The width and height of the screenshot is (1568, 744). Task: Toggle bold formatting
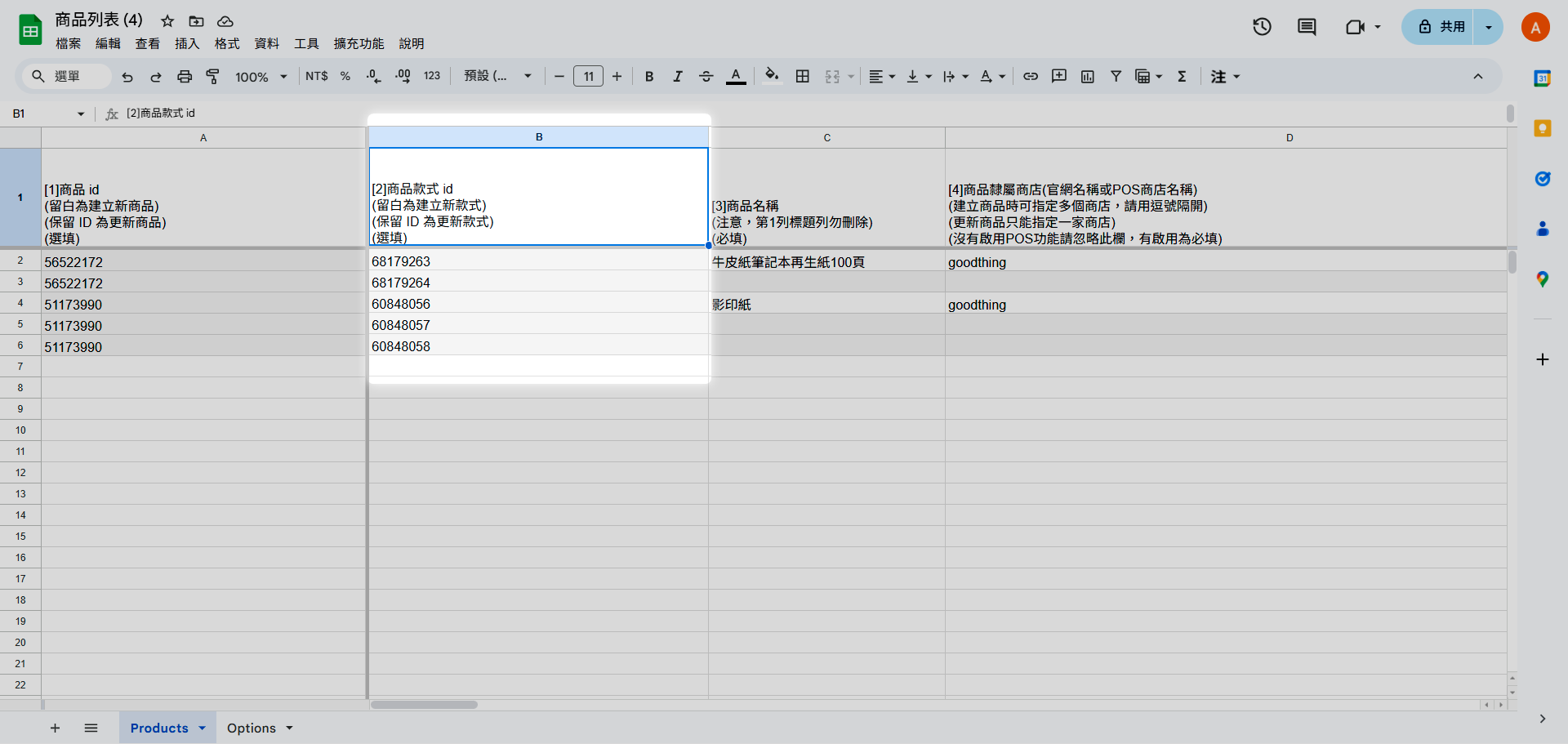649,77
